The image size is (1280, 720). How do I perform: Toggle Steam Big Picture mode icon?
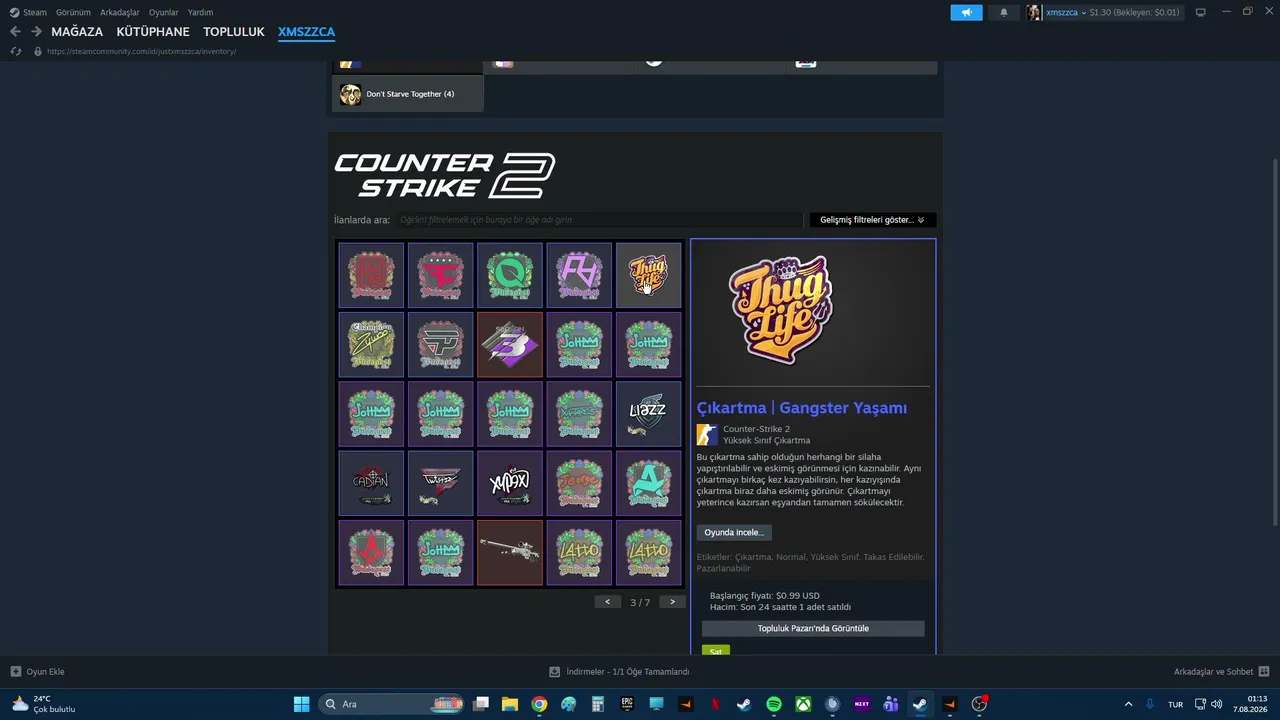click(1201, 12)
